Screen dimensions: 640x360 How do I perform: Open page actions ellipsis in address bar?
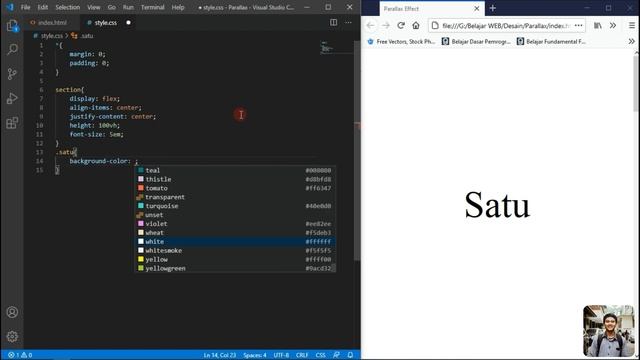click(578, 25)
